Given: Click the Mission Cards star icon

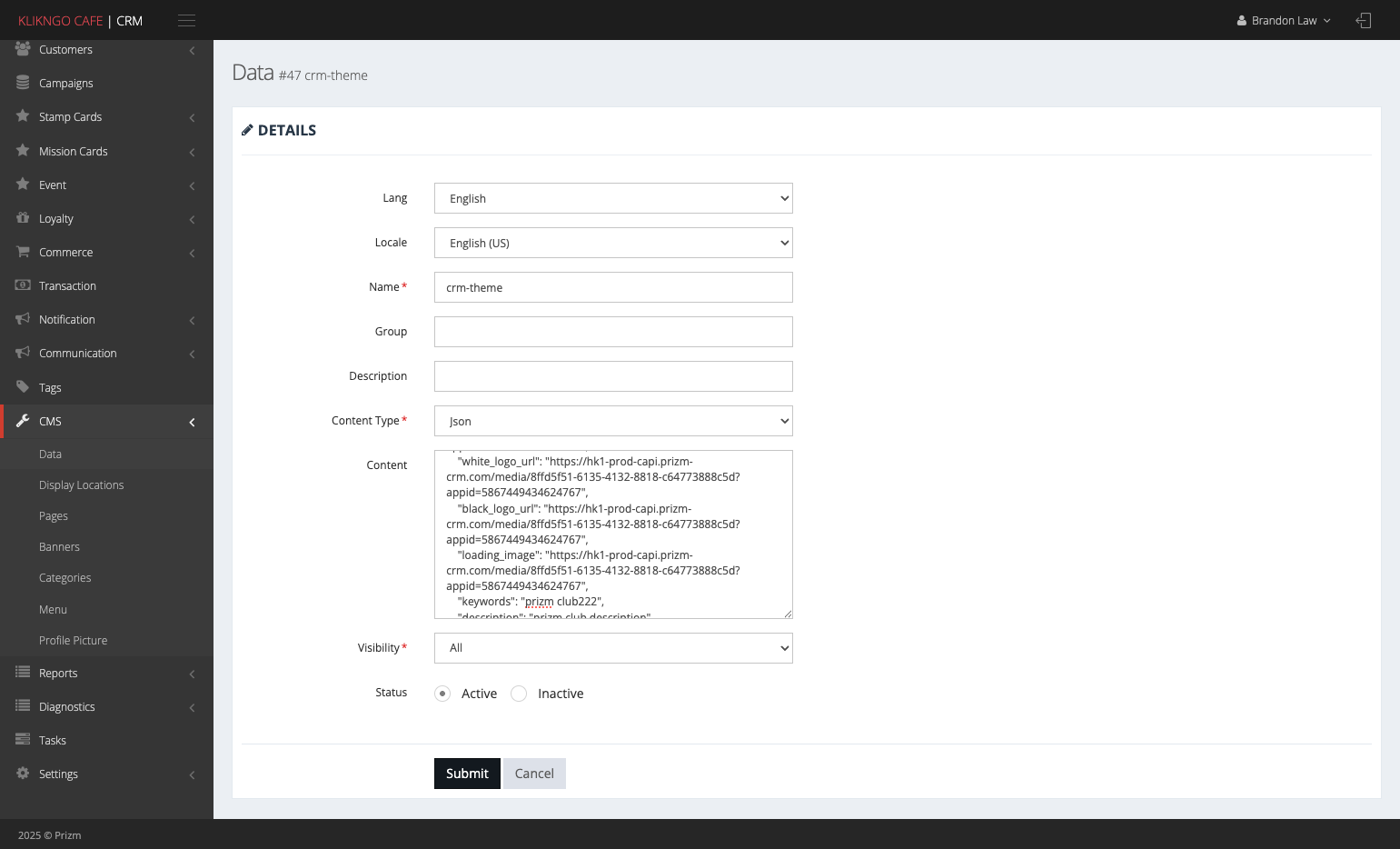Looking at the screenshot, I should coord(23,151).
